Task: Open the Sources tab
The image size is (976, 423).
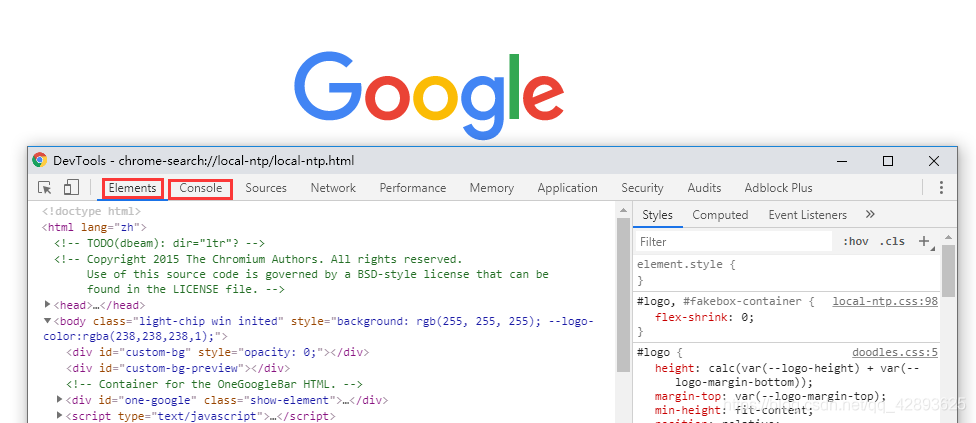Action: 266,188
